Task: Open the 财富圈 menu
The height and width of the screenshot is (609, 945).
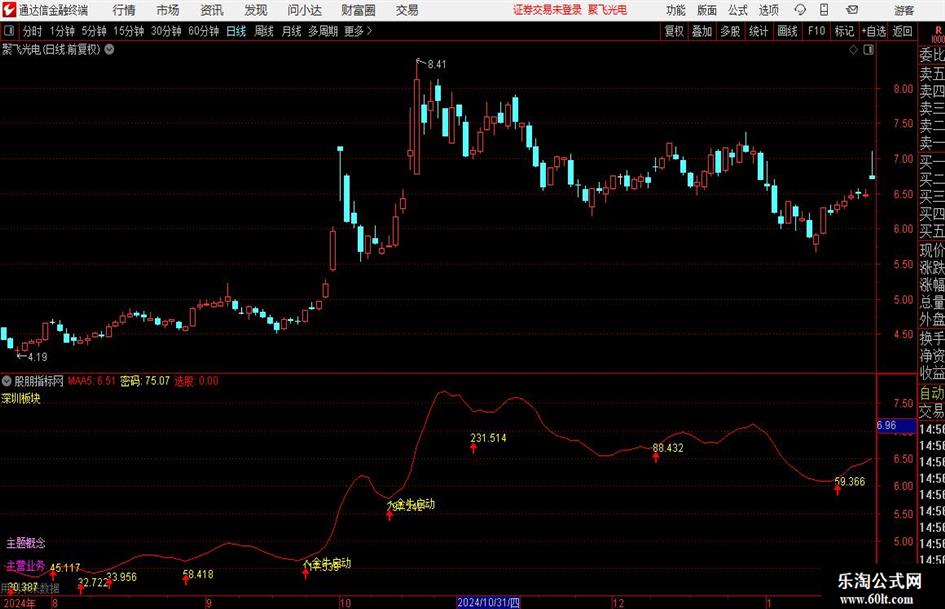Action: 358,10
